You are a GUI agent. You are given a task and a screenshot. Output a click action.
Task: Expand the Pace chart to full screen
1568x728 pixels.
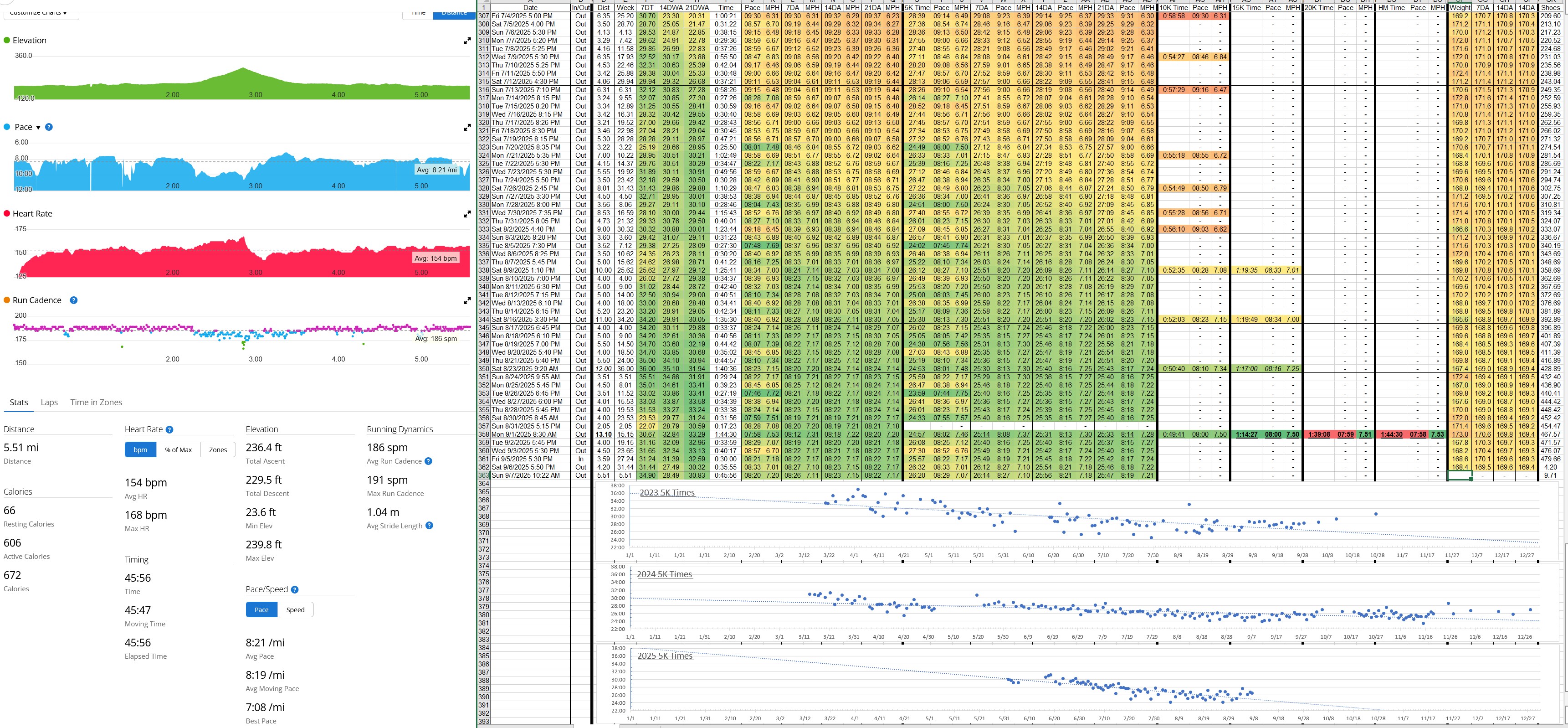pos(467,127)
